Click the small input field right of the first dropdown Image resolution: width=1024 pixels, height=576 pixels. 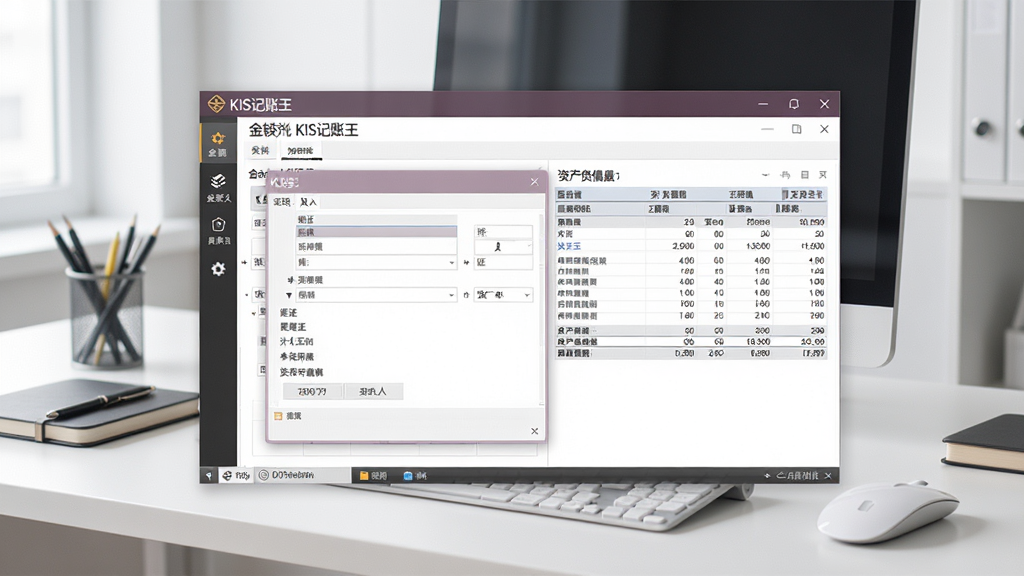click(x=503, y=262)
